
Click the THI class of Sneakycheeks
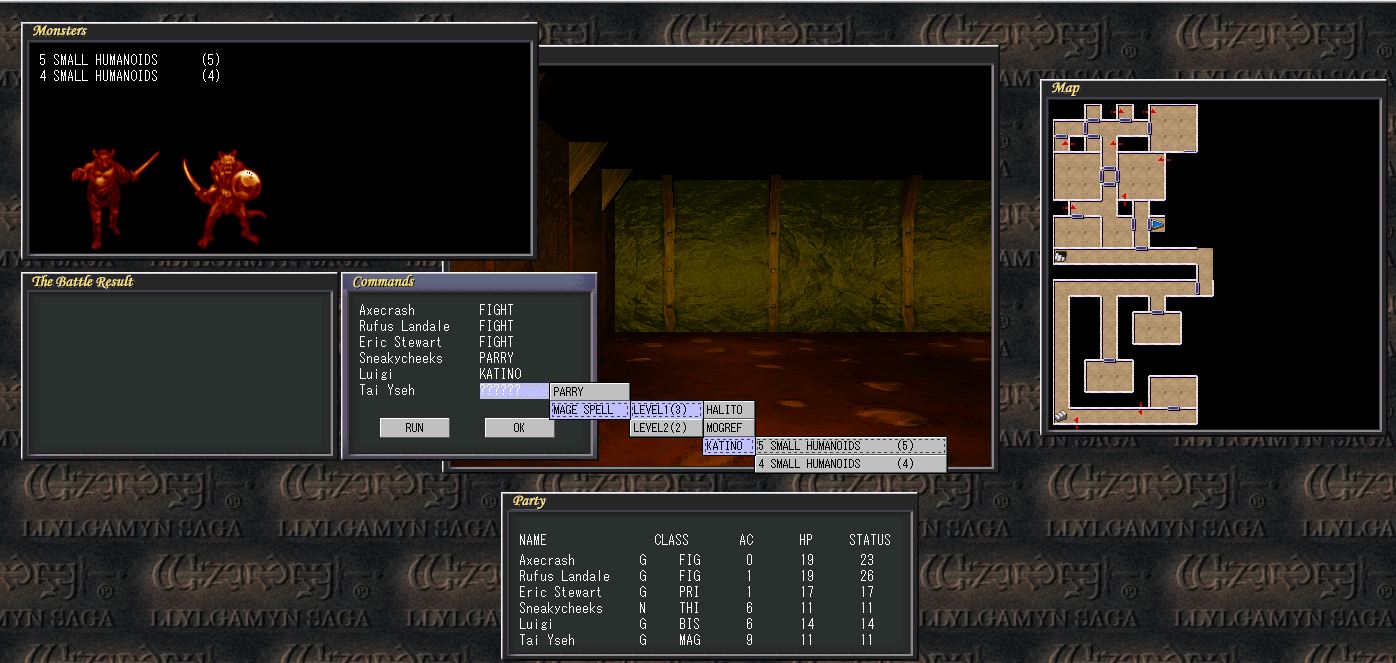point(689,608)
